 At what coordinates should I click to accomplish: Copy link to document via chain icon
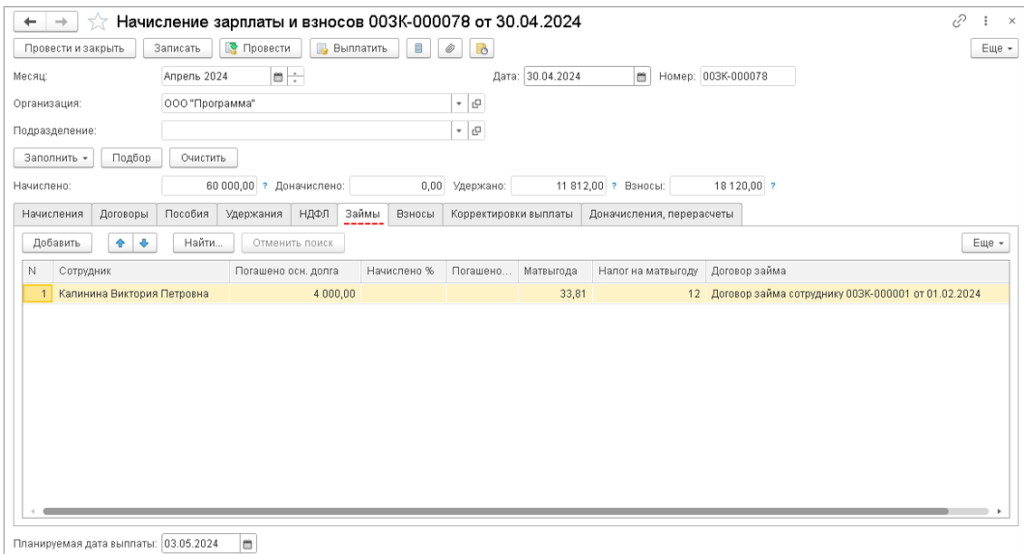[957, 21]
